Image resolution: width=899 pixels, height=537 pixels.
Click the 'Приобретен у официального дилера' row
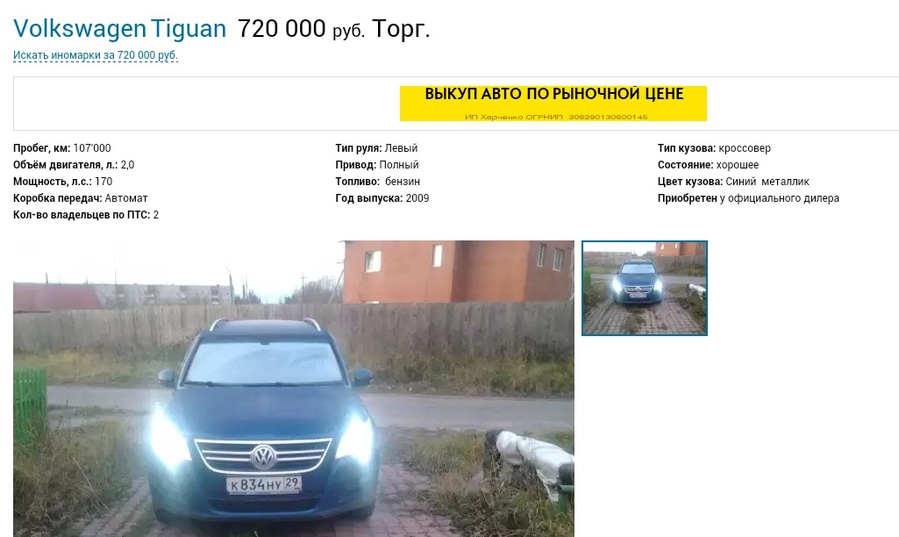pos(748,198)
